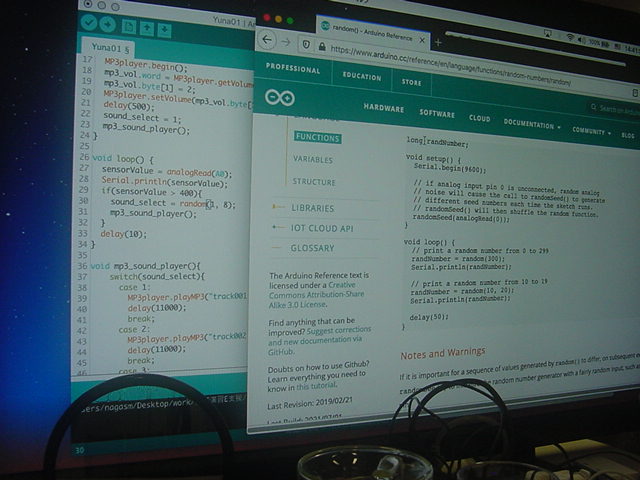Image resolution: width=640 pixels, height=480 pixels.
Task: Click the browser Back arrow
Action: [x=267, y=40]
